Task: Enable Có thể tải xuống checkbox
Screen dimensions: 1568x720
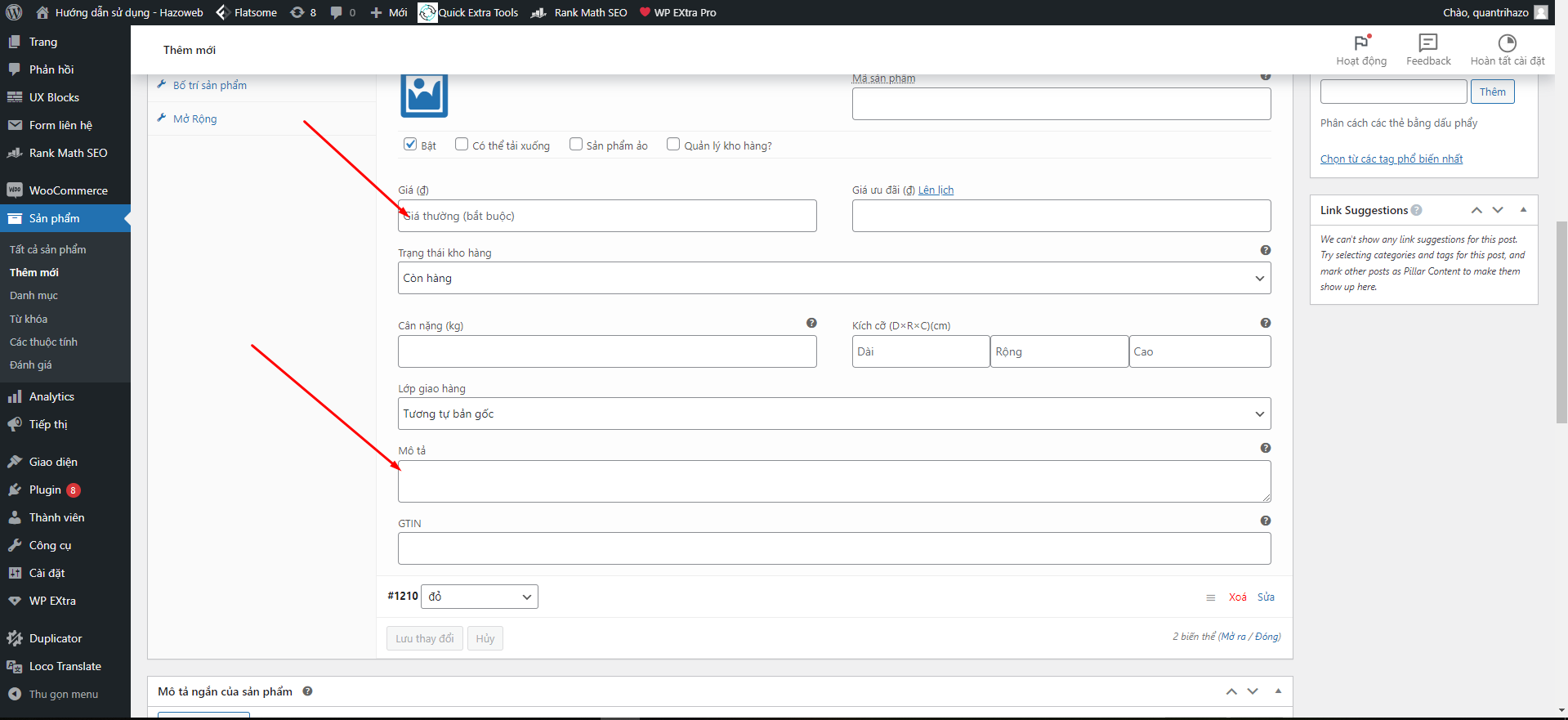Action: coord(462,145)
